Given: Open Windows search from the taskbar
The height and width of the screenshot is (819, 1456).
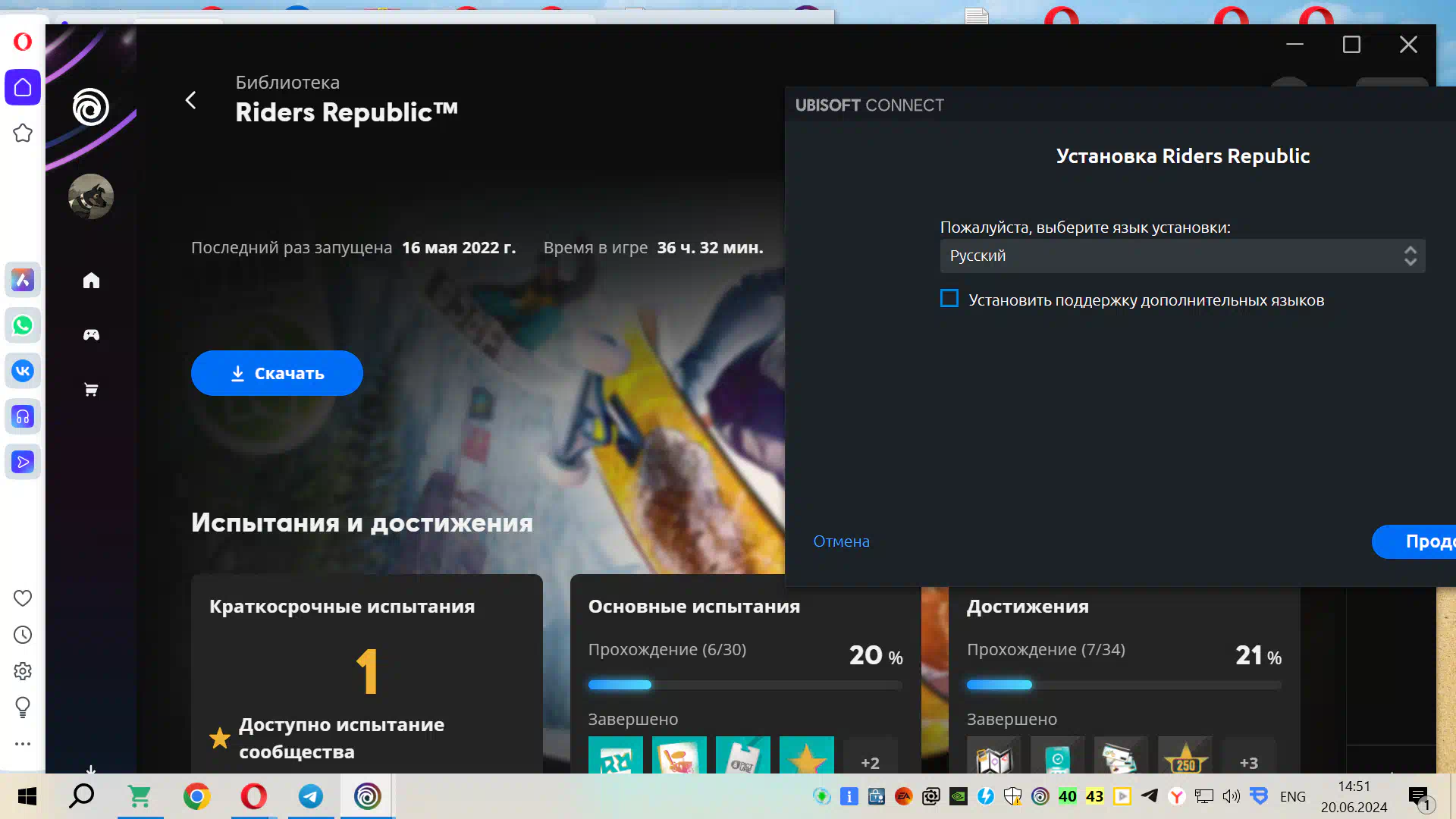Looking at the screenshot, I should pos(82,796).
